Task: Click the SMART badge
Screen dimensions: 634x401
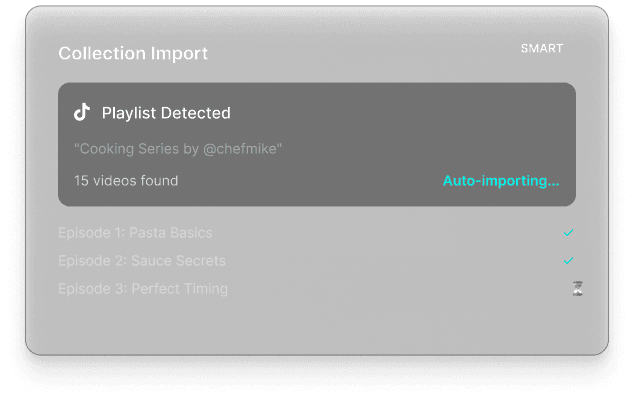Action: point(542,49)
